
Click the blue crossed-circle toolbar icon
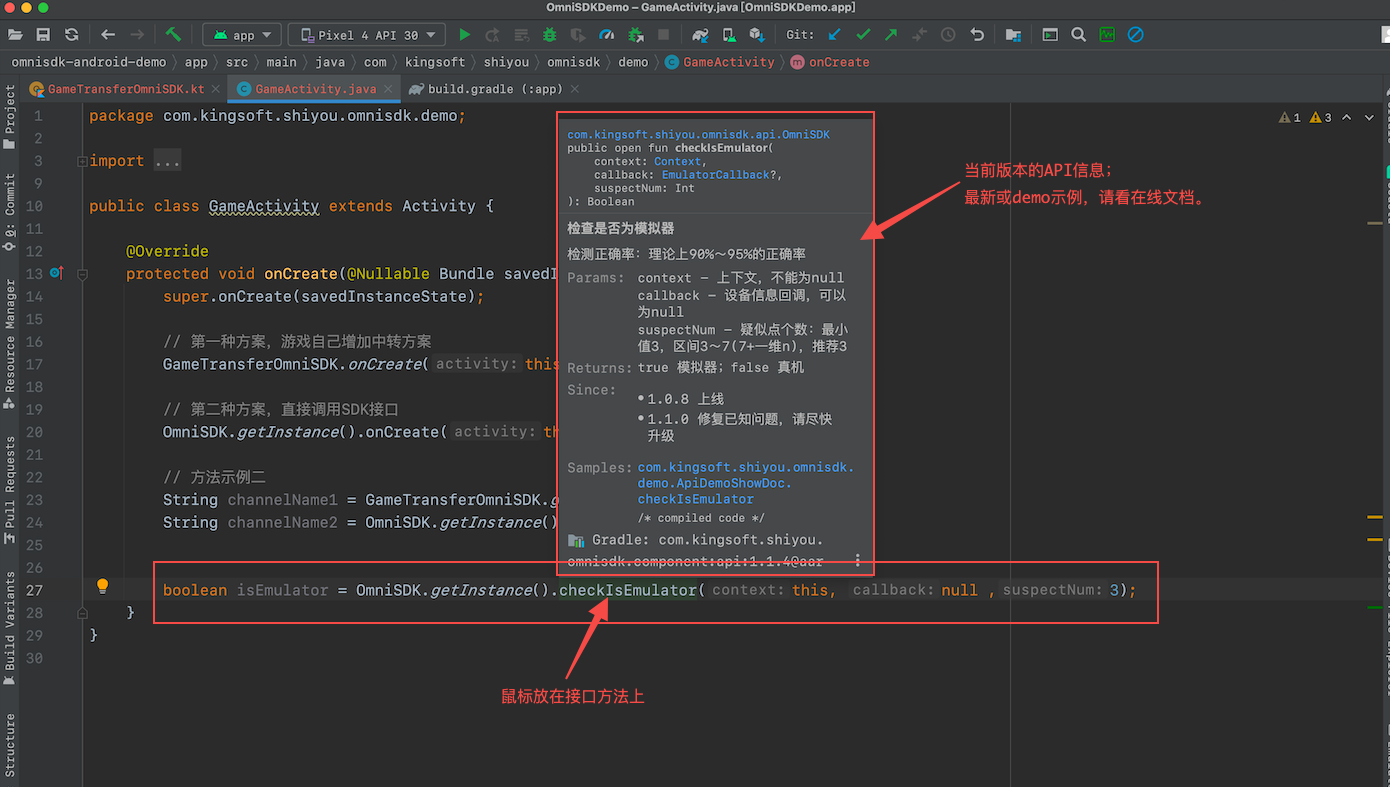pyautogui.click(x=1135, y=34)
